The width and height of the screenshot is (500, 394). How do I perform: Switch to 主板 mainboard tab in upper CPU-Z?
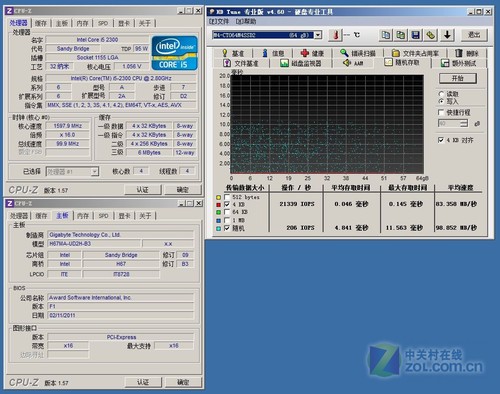click(62, 23)
